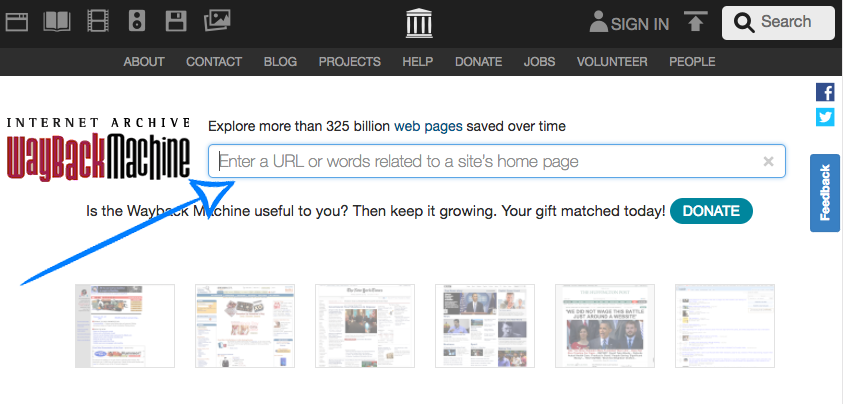The width and height of the screenshot is (843, 404).
Task: Open the Video film strip icon
Action: [x=98, y=22]
